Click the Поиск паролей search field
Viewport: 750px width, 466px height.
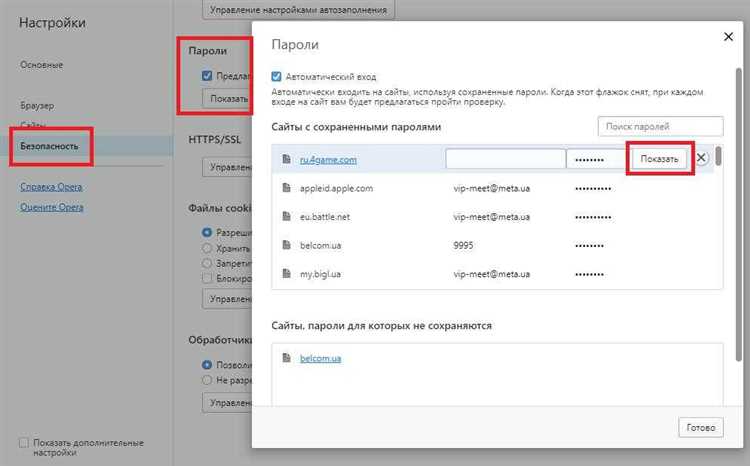[x=660, y=127]
